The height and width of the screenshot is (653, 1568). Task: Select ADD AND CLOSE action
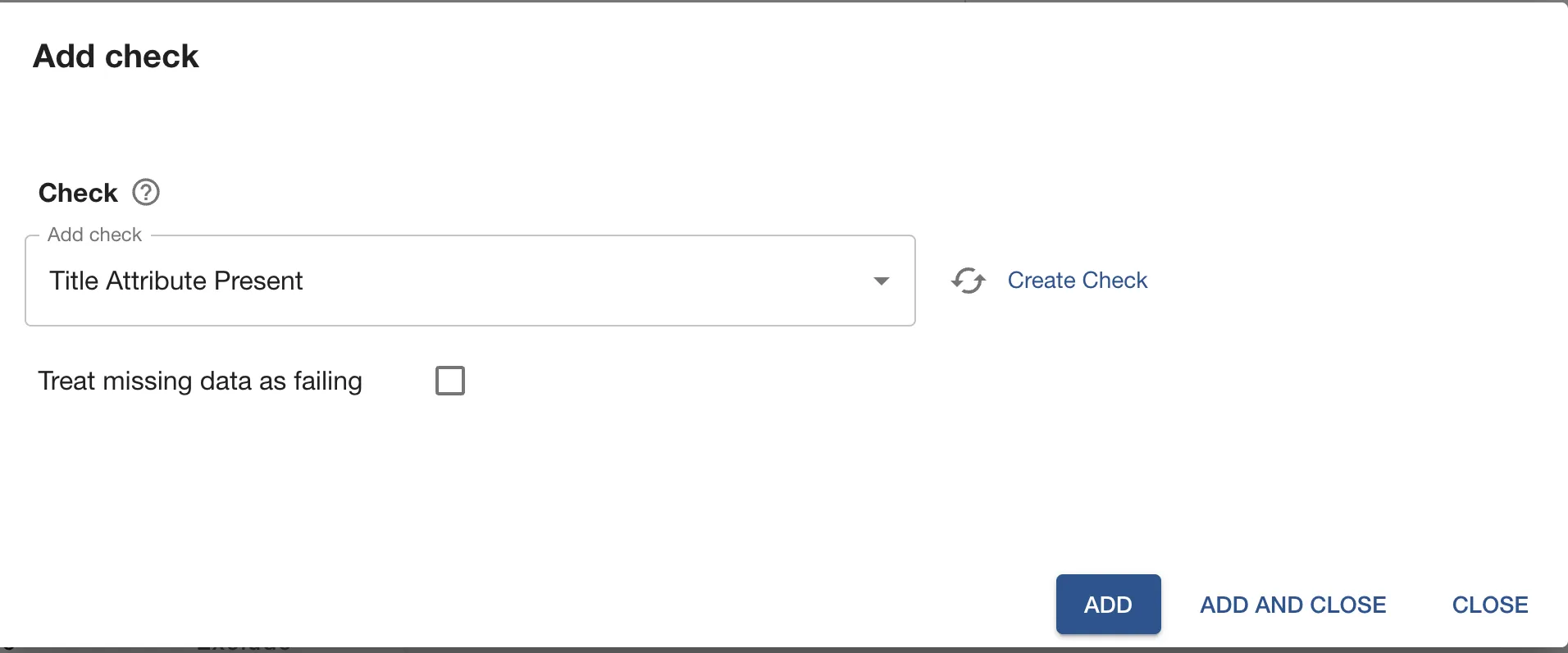[1292, 605]
